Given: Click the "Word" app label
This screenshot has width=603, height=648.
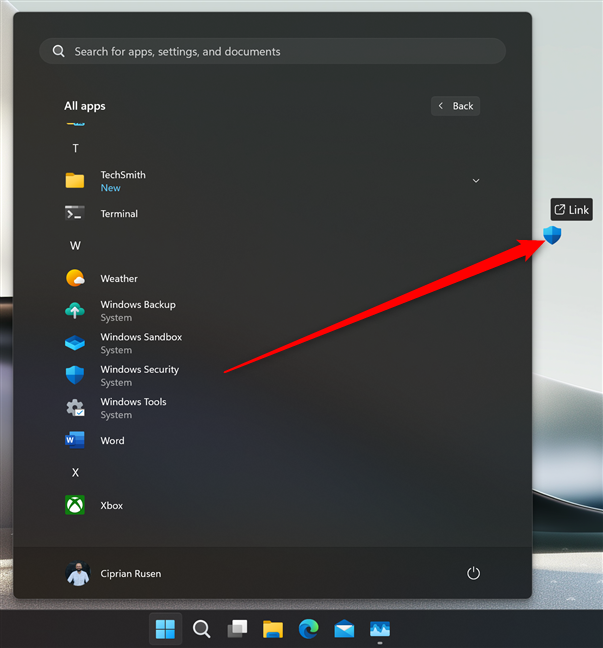Looking at the screenshot, I should [x=112, y=441].
